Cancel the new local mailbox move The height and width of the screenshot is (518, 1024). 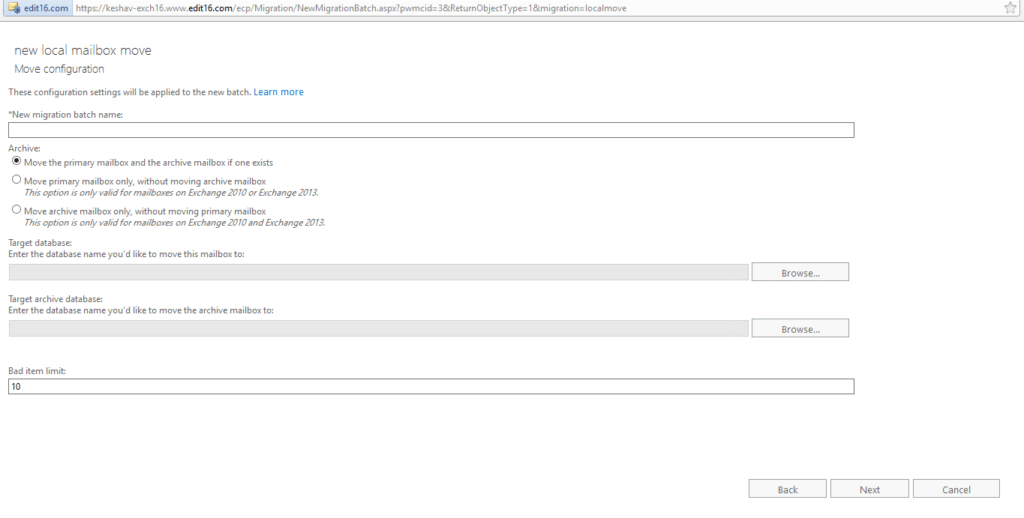(956, 489)
